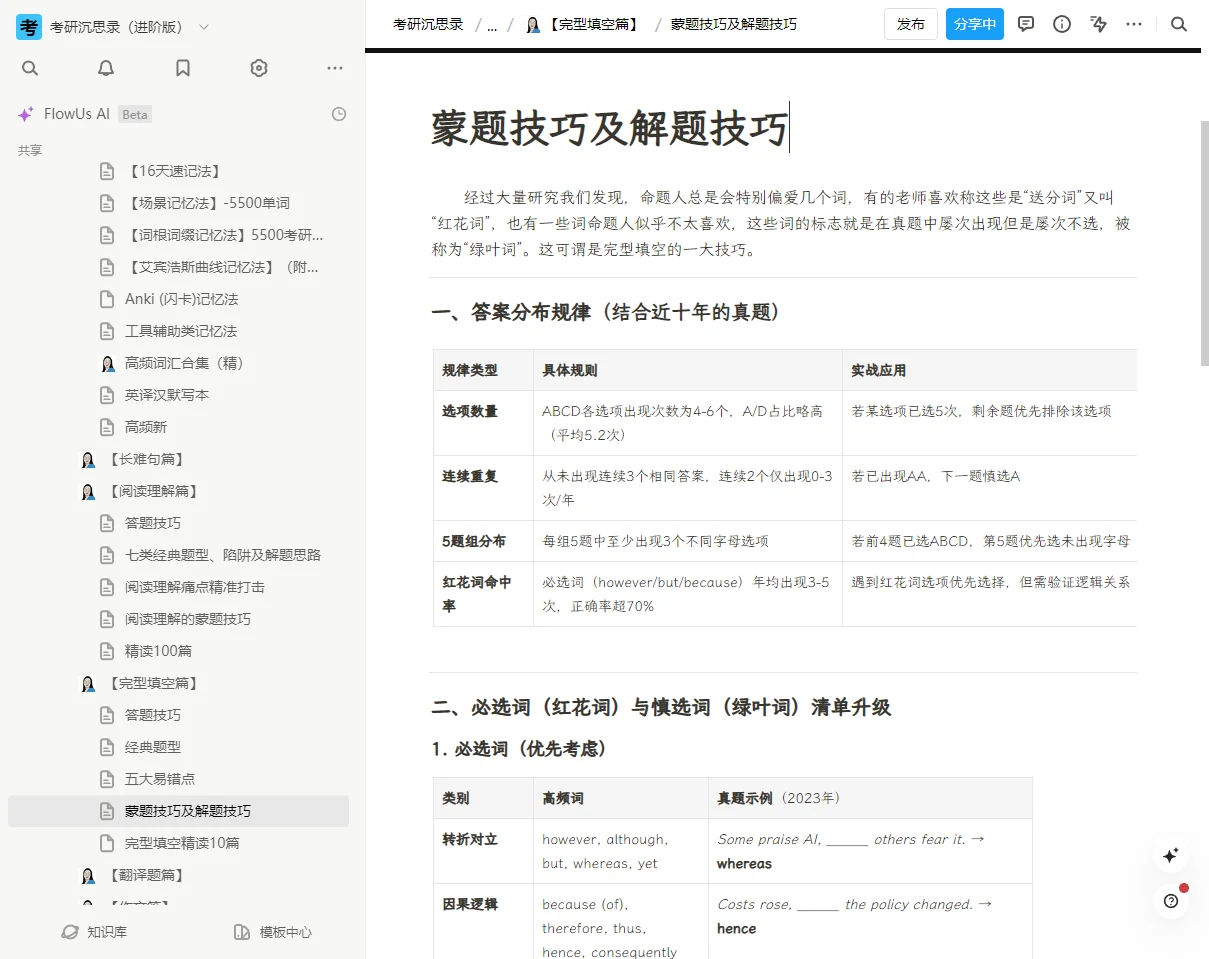Open 模板中心 at sidebar bottom
1209x959 pixels.
click(273, 932)
